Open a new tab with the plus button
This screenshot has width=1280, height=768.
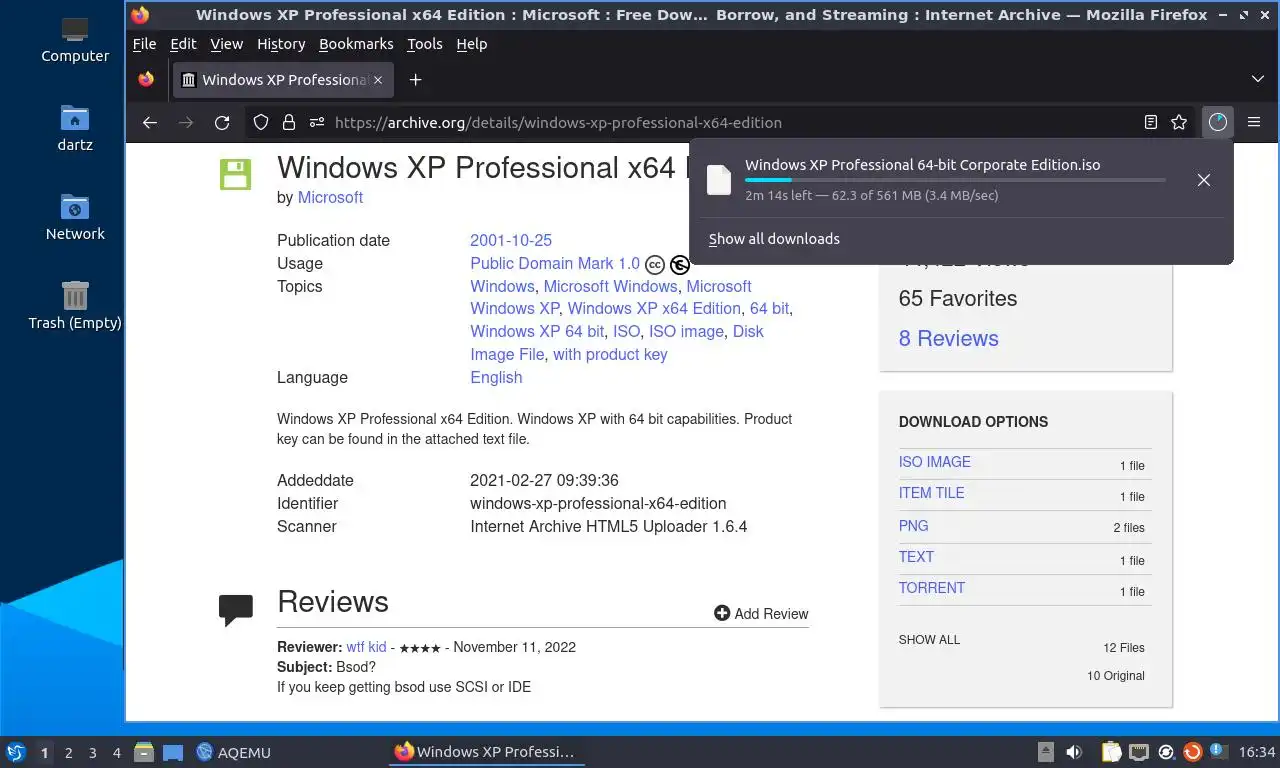coord(416,79)
